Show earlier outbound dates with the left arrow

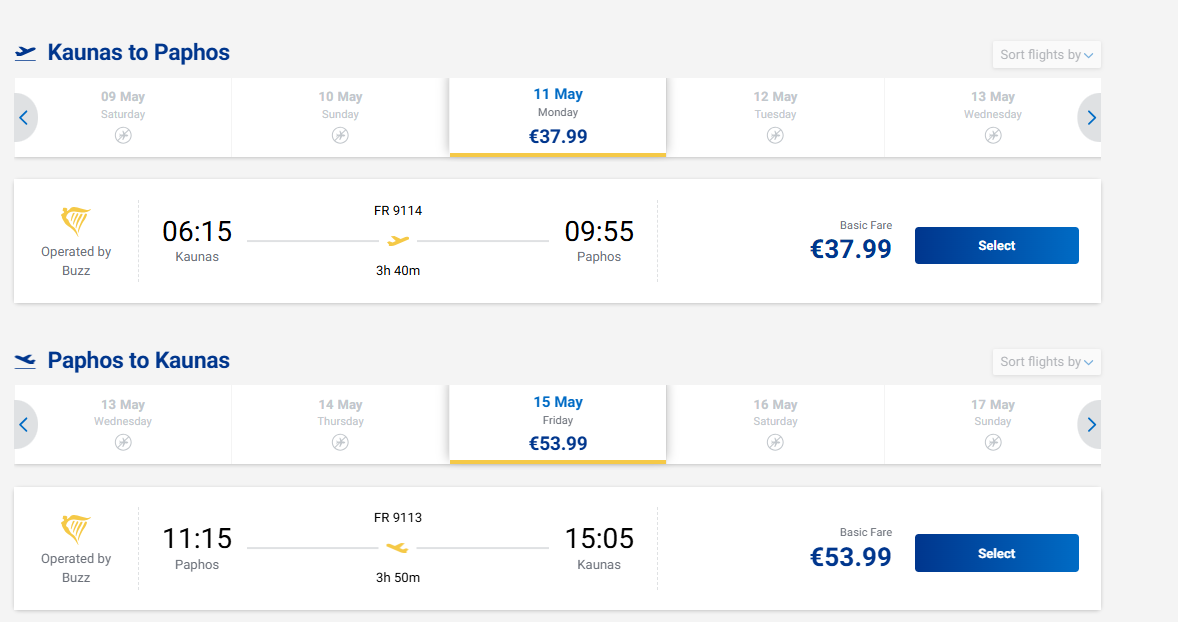point(23,118)
